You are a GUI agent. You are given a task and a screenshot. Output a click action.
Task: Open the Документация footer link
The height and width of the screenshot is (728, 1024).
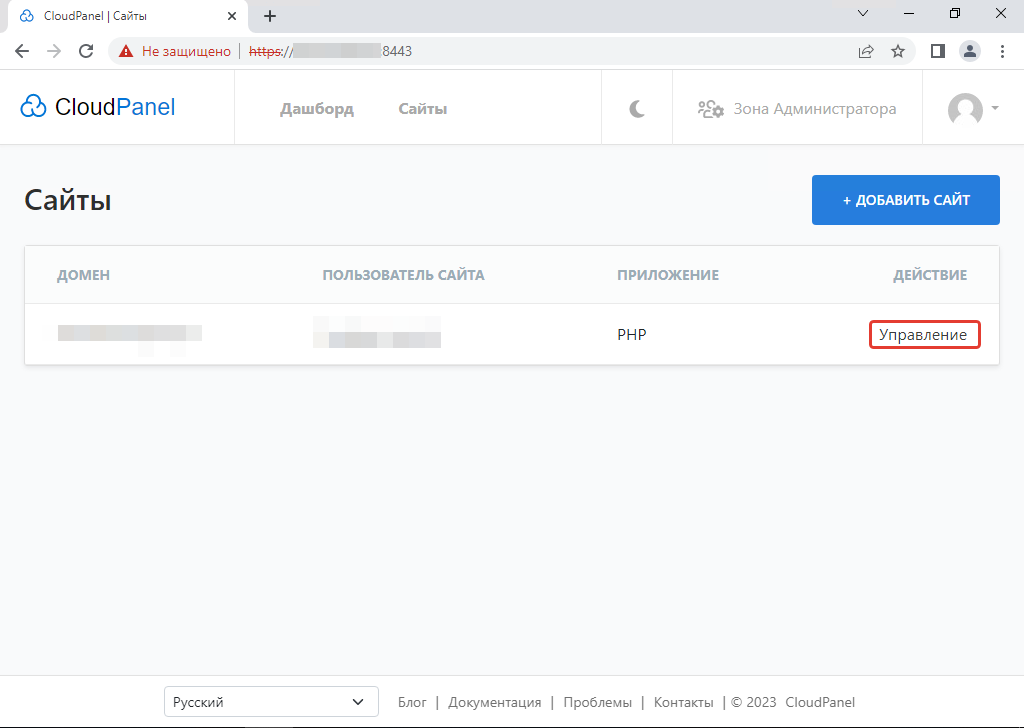tap(495, 701)
